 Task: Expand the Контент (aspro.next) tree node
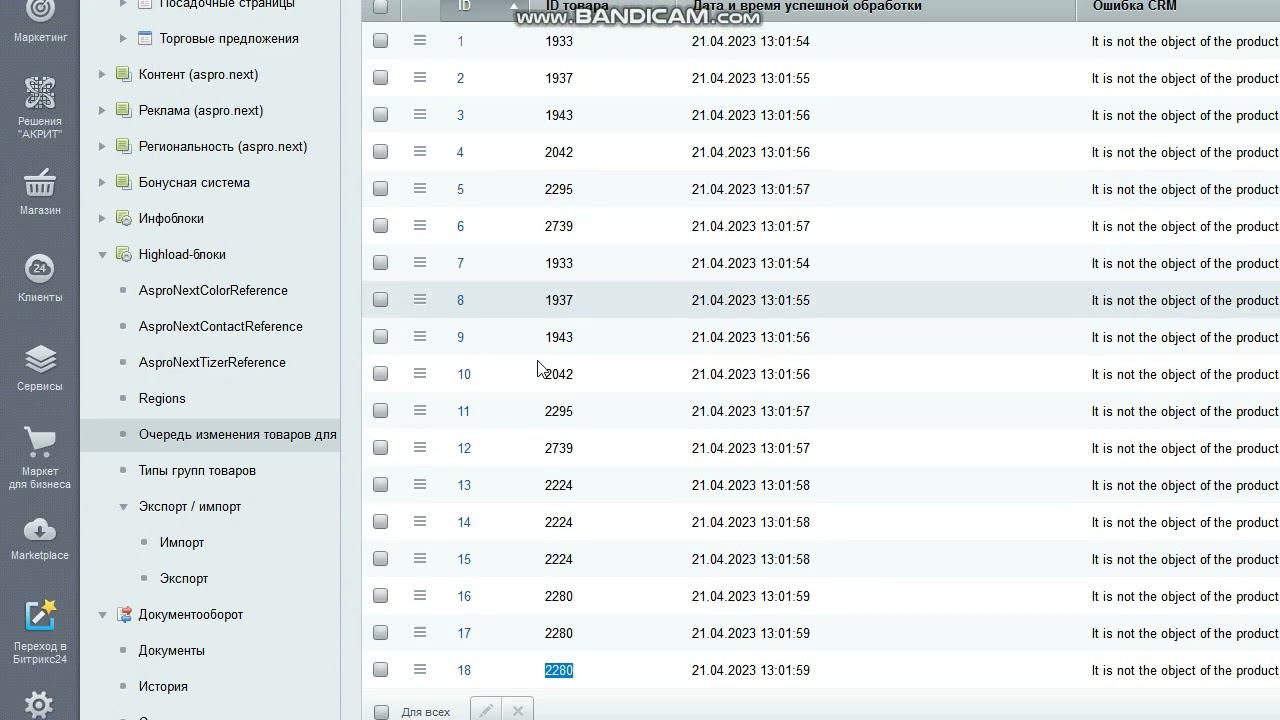102,74
